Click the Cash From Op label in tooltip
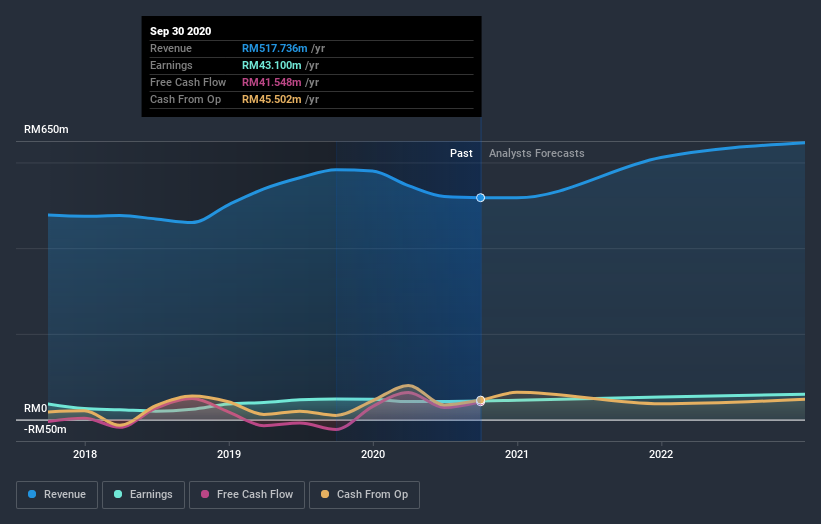The height and width of the screenshot is (524, 821). coord(185,99)
